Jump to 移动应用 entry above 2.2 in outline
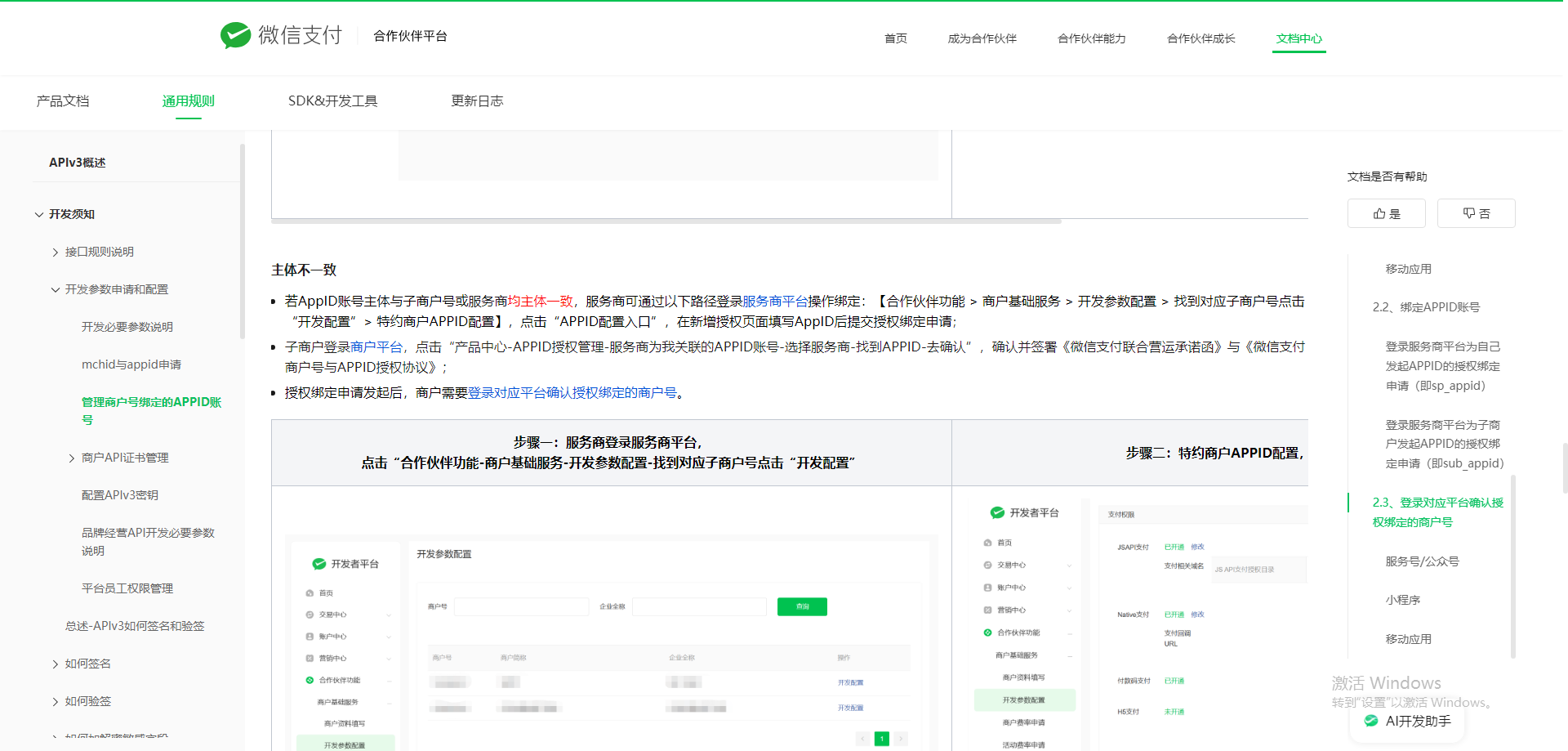This screenshot has height=751, width=1568. [x=1408, y=269]
